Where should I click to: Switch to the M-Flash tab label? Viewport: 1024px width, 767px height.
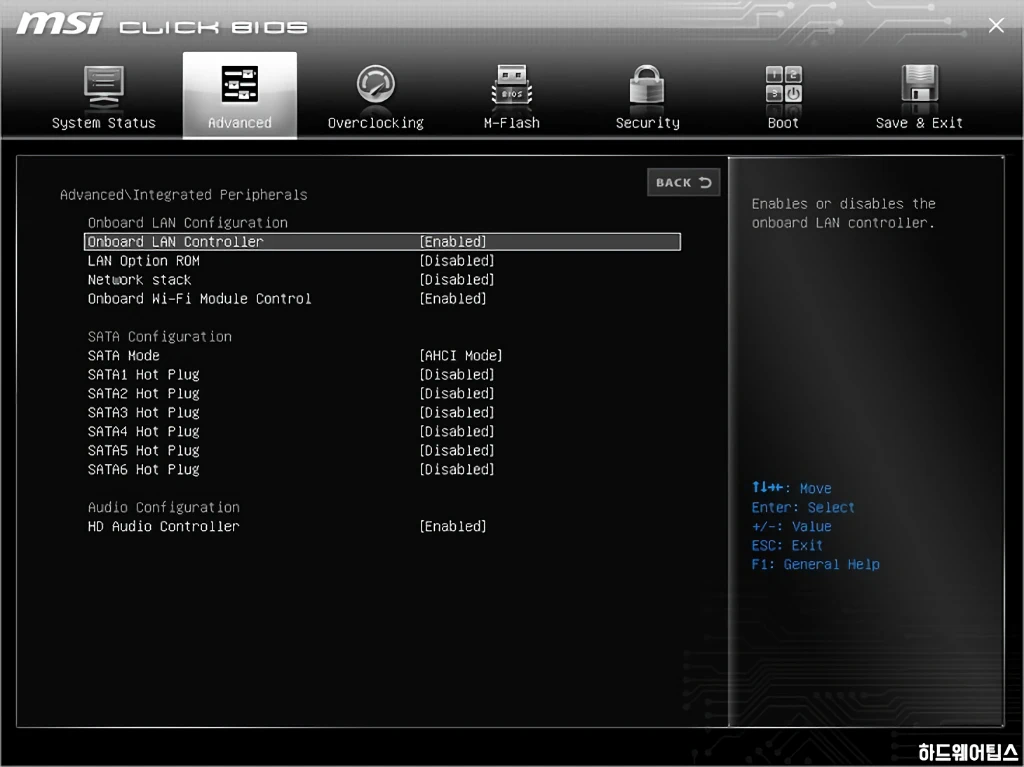click(x=512, y=123)
